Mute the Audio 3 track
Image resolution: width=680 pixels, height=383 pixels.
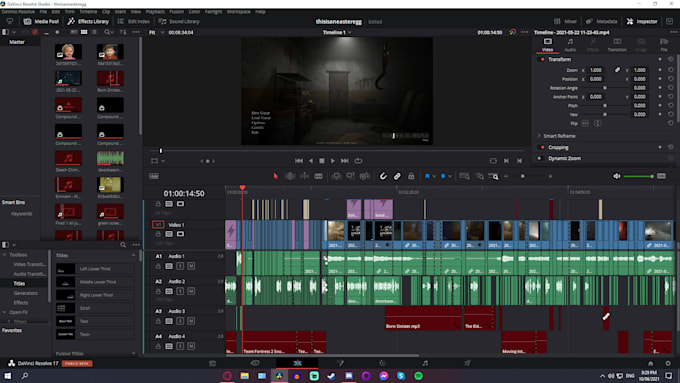click(x=191, y=321)
